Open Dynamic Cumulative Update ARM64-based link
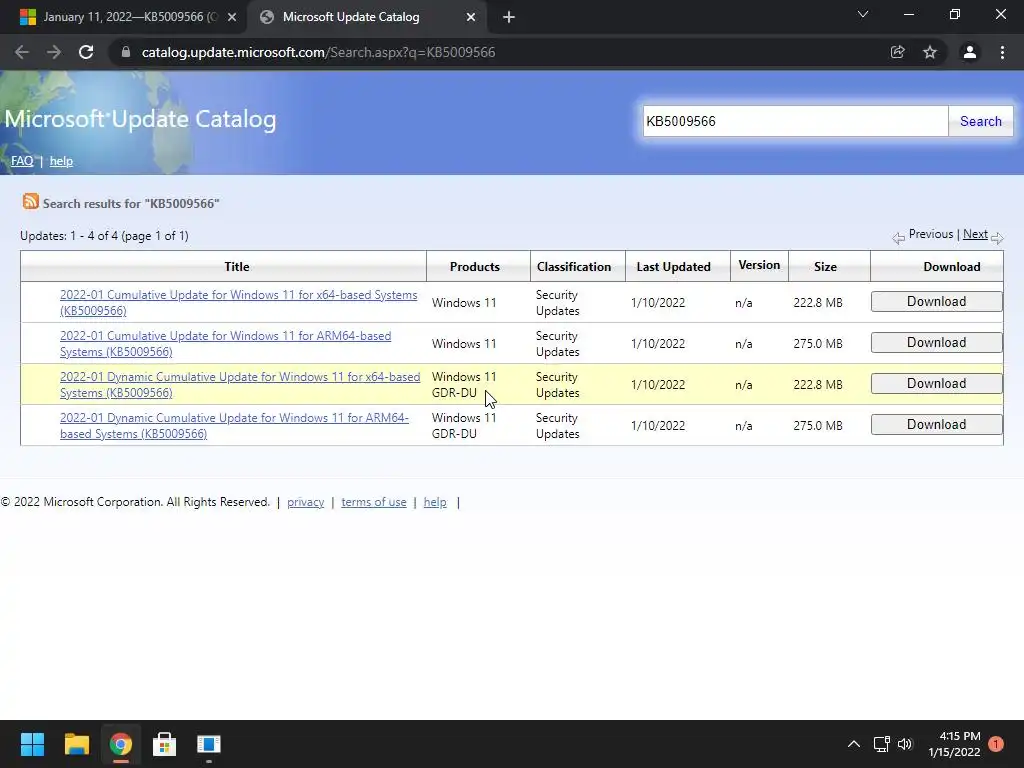Viewport: 1024px width, 768px height. (x=234, y=426)
